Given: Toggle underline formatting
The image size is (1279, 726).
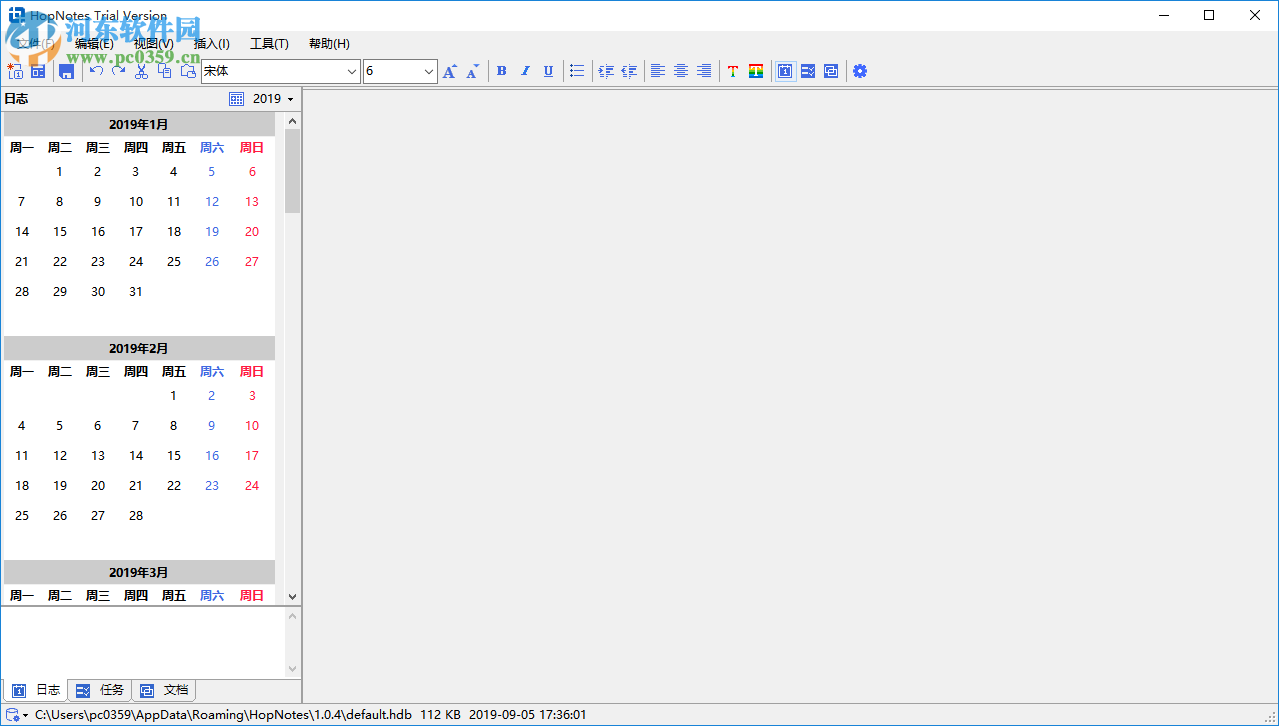Looking at the screenshot, I should click(548, 71).
